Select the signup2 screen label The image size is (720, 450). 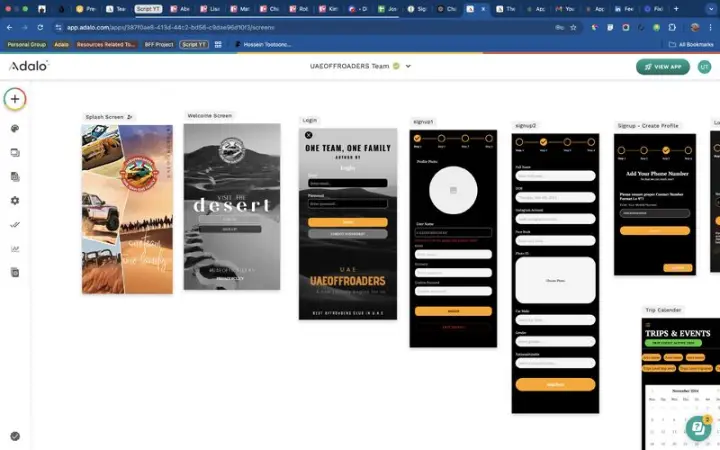tap(525, 125)
